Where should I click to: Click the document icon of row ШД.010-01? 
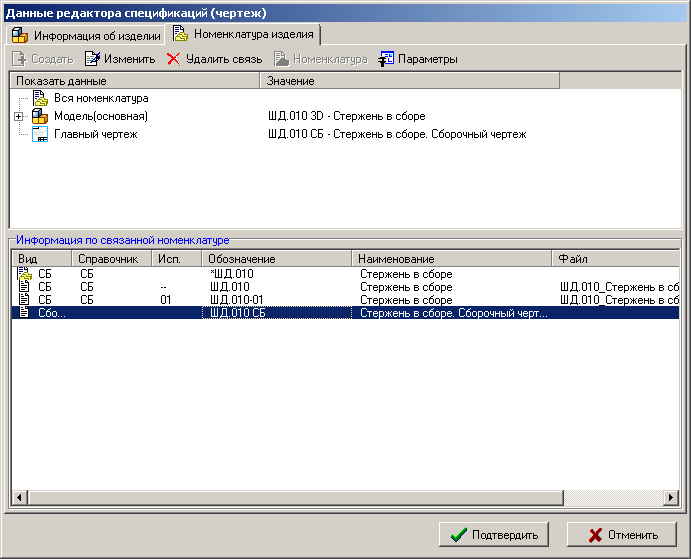coord(25,300)
